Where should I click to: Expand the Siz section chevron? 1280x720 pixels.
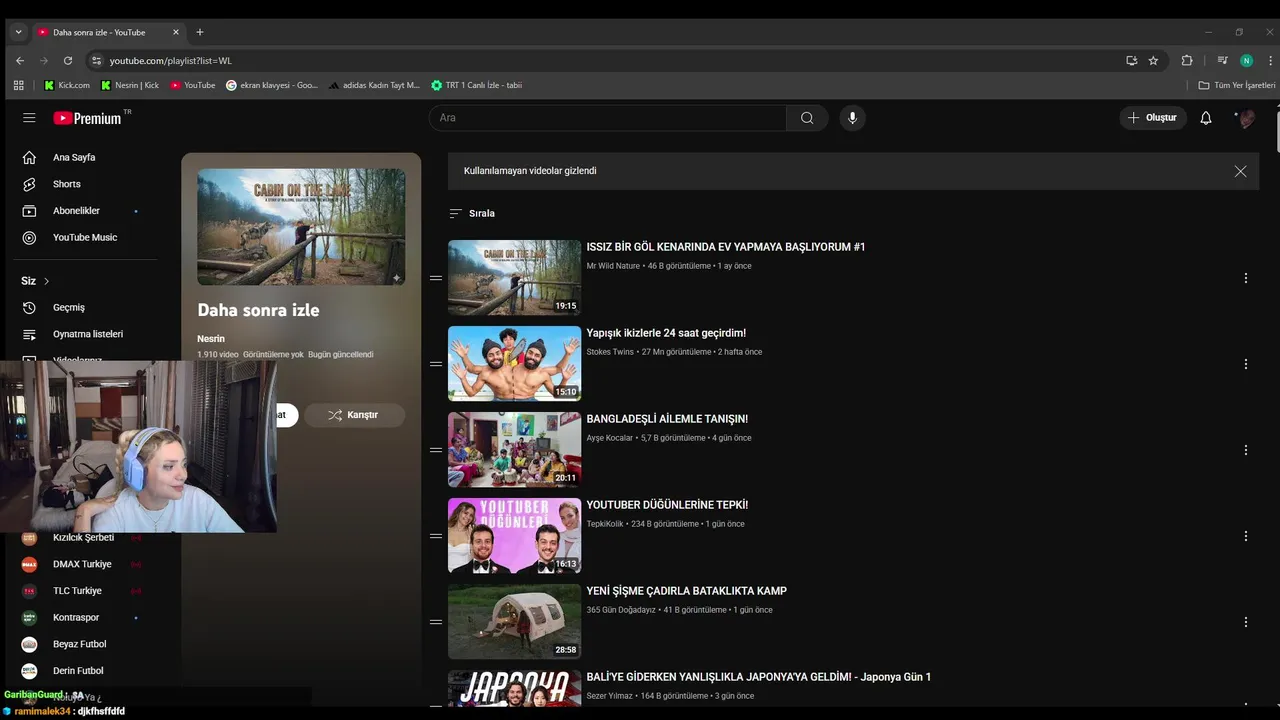[46, 281]
